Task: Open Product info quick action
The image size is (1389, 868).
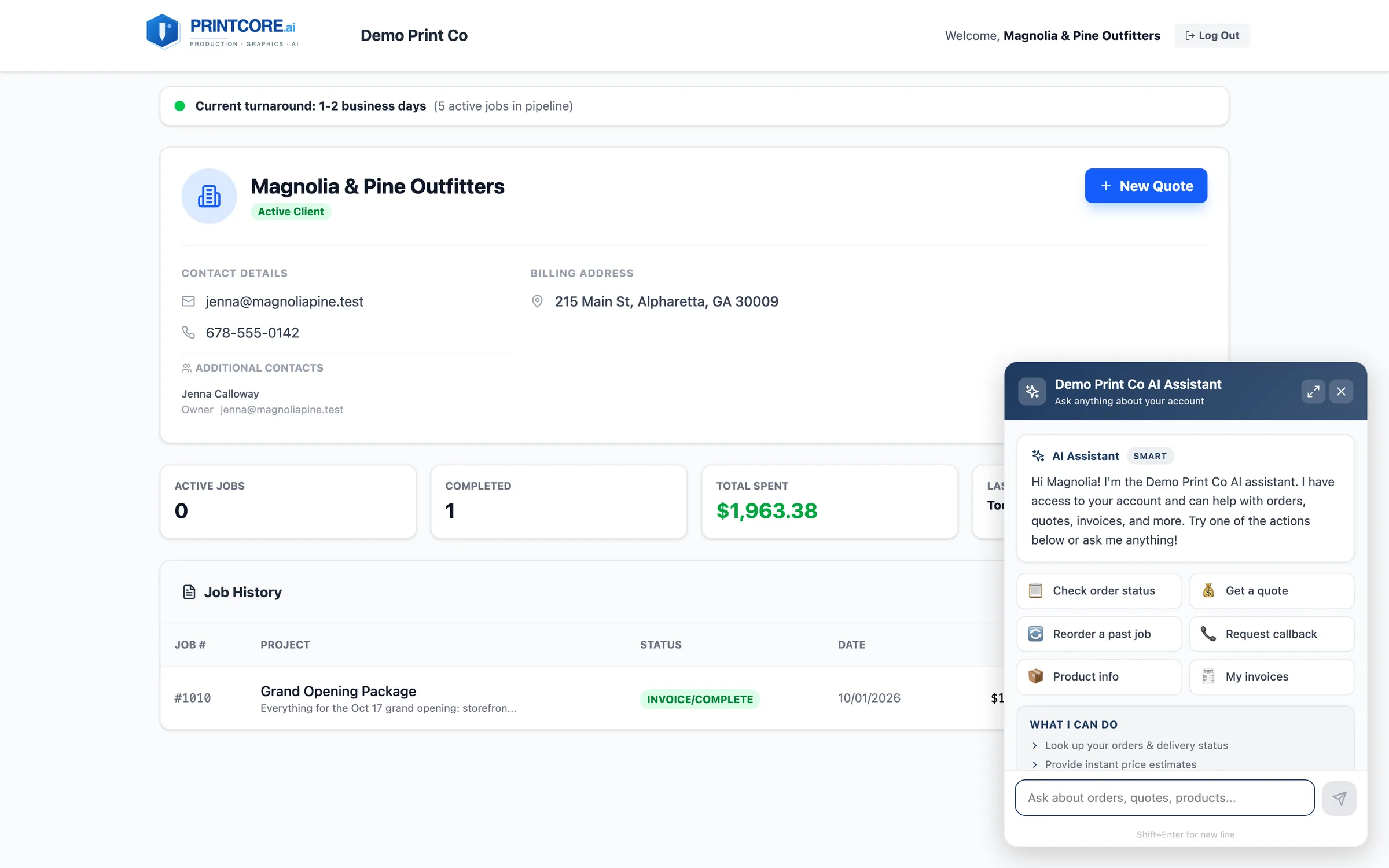Action: click(x=1099, y=676)
